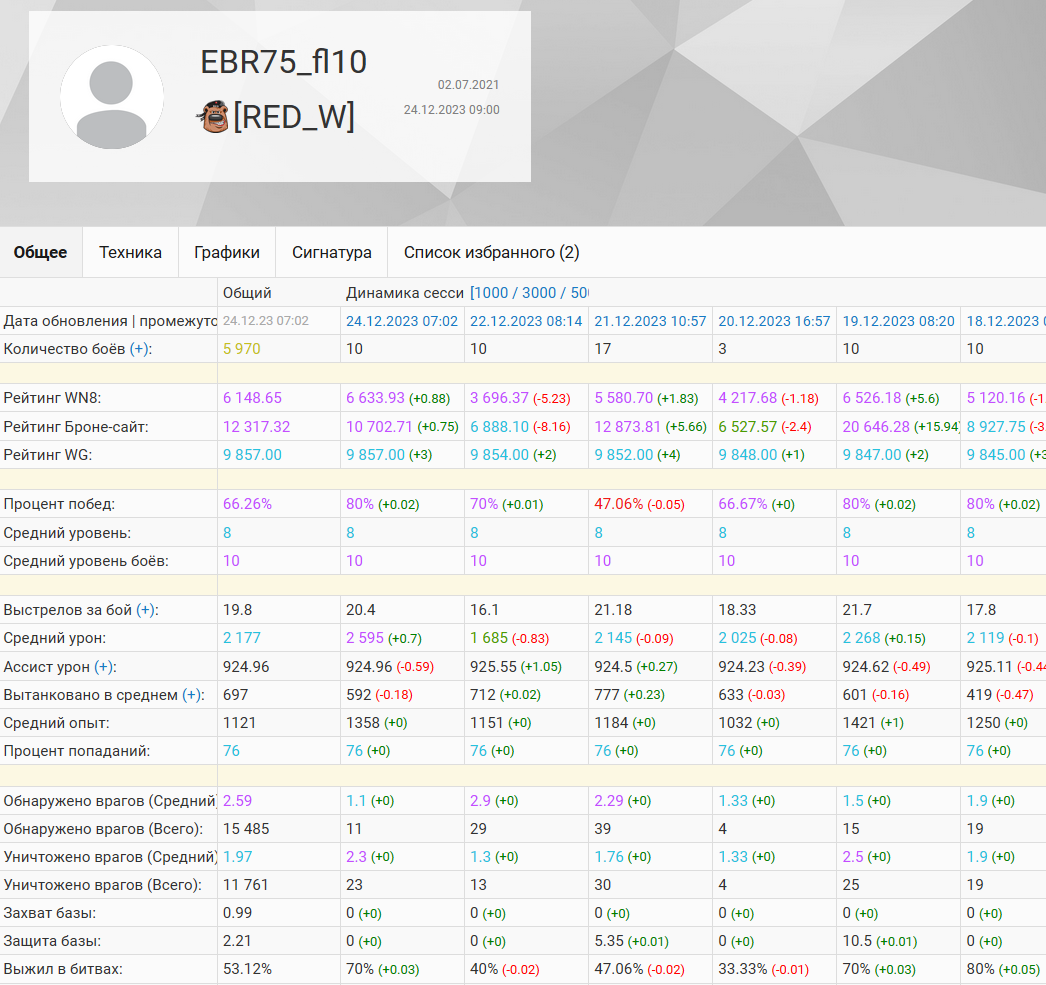The image size is (1046, 985).
Task: Expand the plus next to Количество боёв
Action: (140, 349)
